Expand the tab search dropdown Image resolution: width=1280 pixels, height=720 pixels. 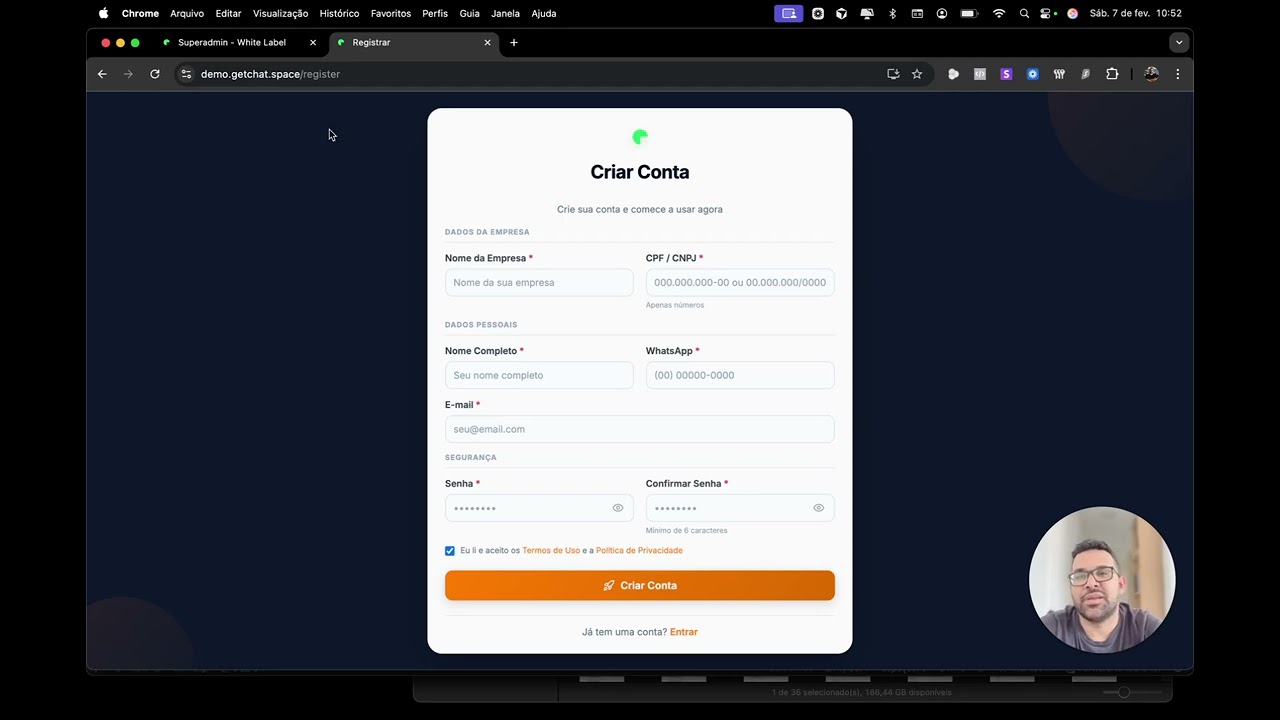coord(1179,43)
